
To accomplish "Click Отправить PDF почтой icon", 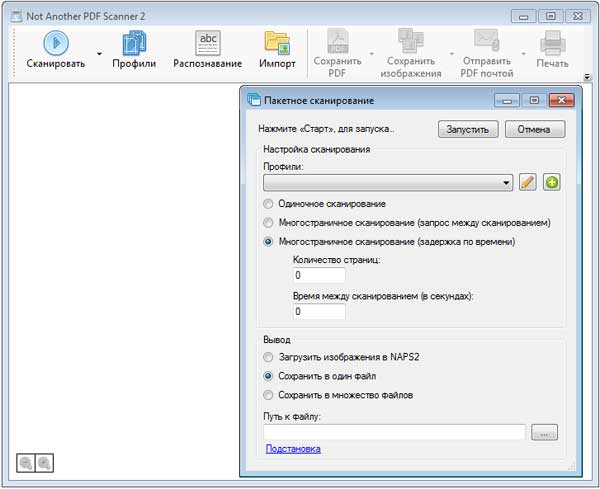I will (487, 41).
